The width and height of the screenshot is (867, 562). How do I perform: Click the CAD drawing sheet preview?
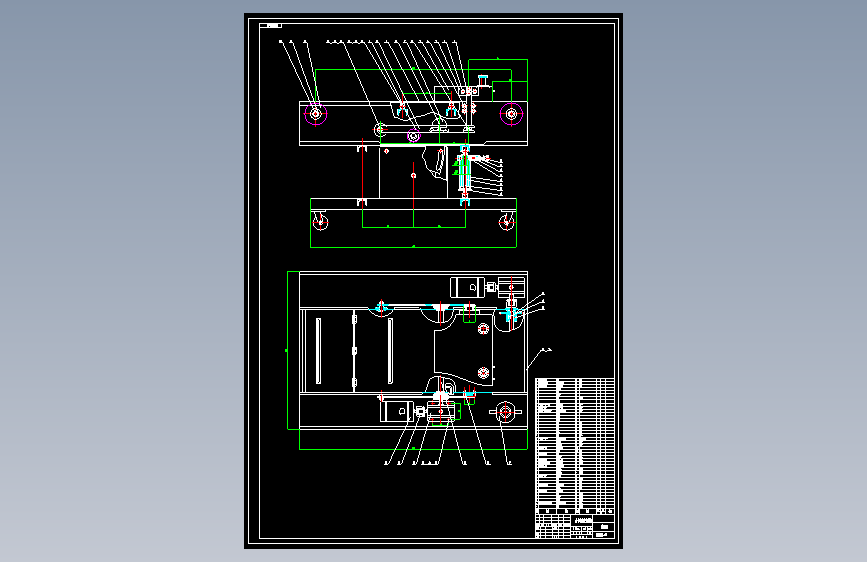pos(434,281)
